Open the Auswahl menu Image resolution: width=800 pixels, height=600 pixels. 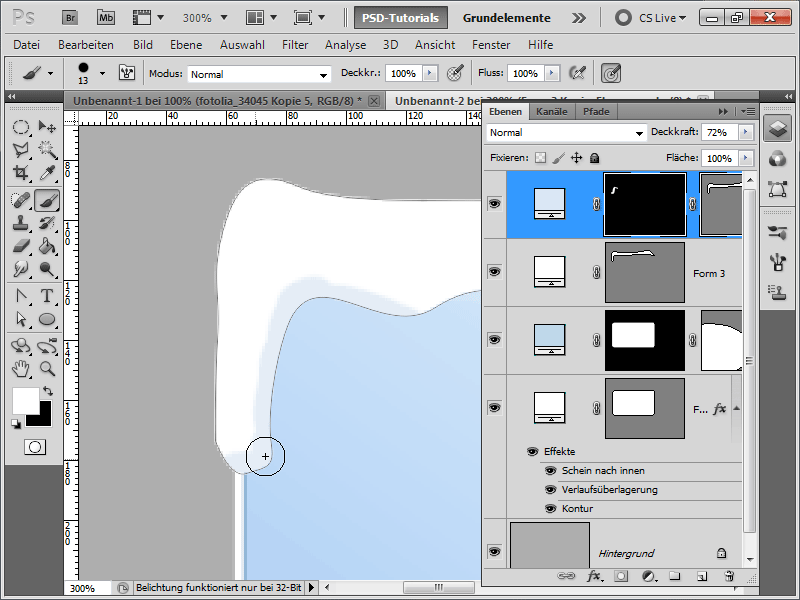242,45
